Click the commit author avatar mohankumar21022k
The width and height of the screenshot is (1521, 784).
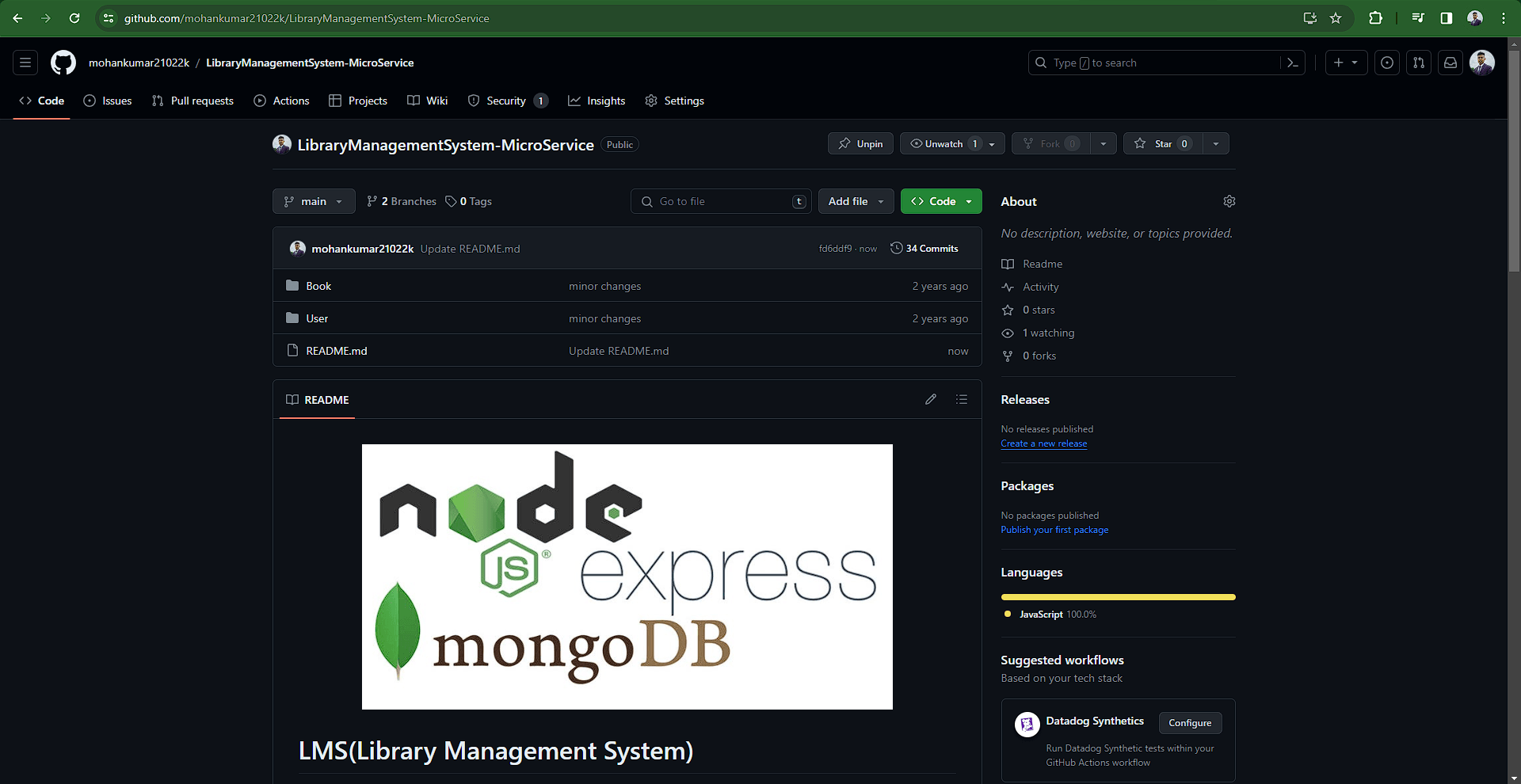(x=298, y=248)
